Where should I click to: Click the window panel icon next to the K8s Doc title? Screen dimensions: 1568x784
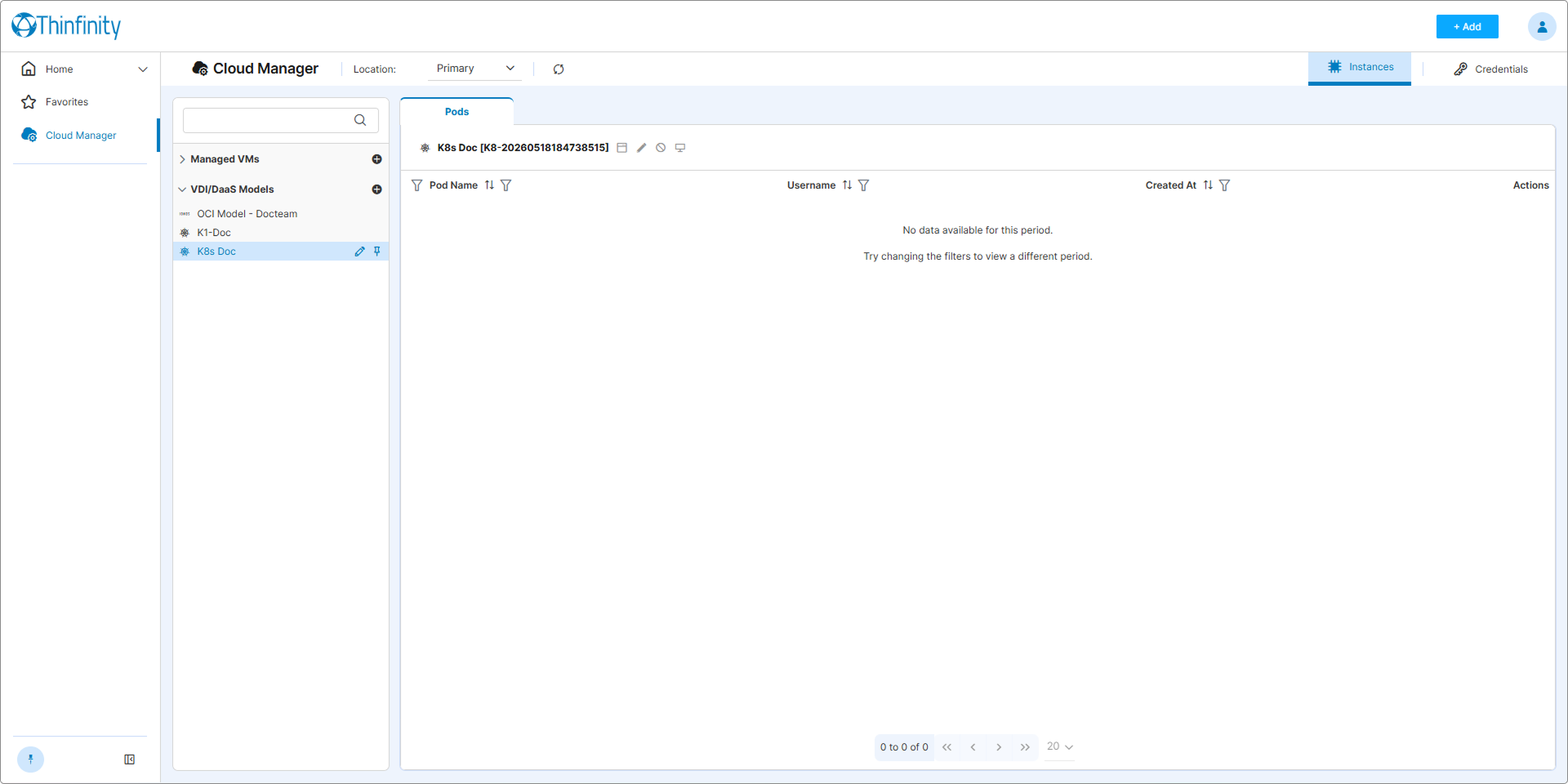click(x=622, y=148)
